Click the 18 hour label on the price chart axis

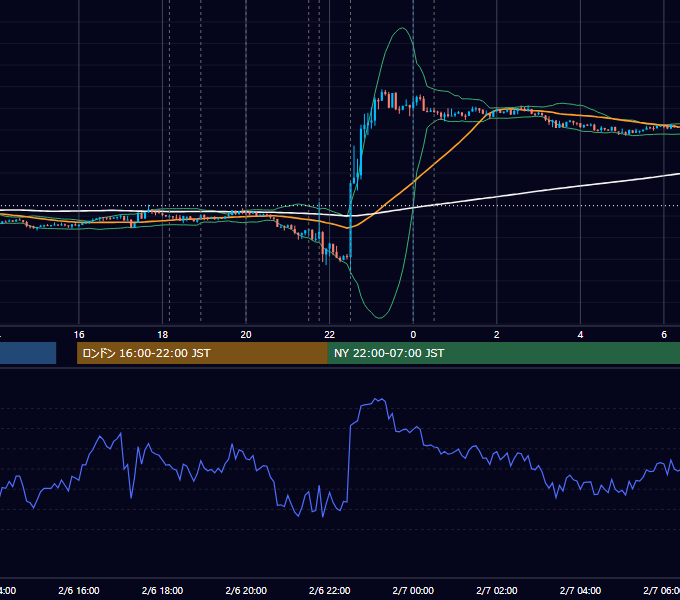163,335
